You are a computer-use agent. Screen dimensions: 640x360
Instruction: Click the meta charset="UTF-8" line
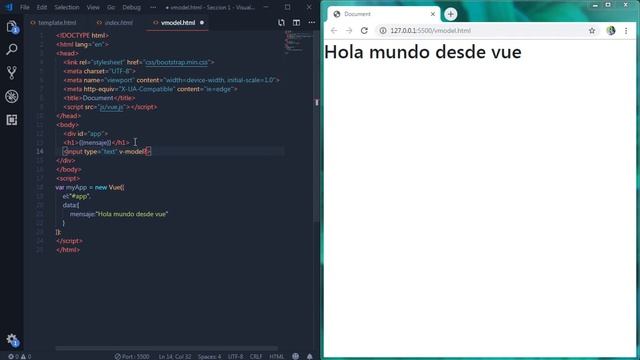99,71
